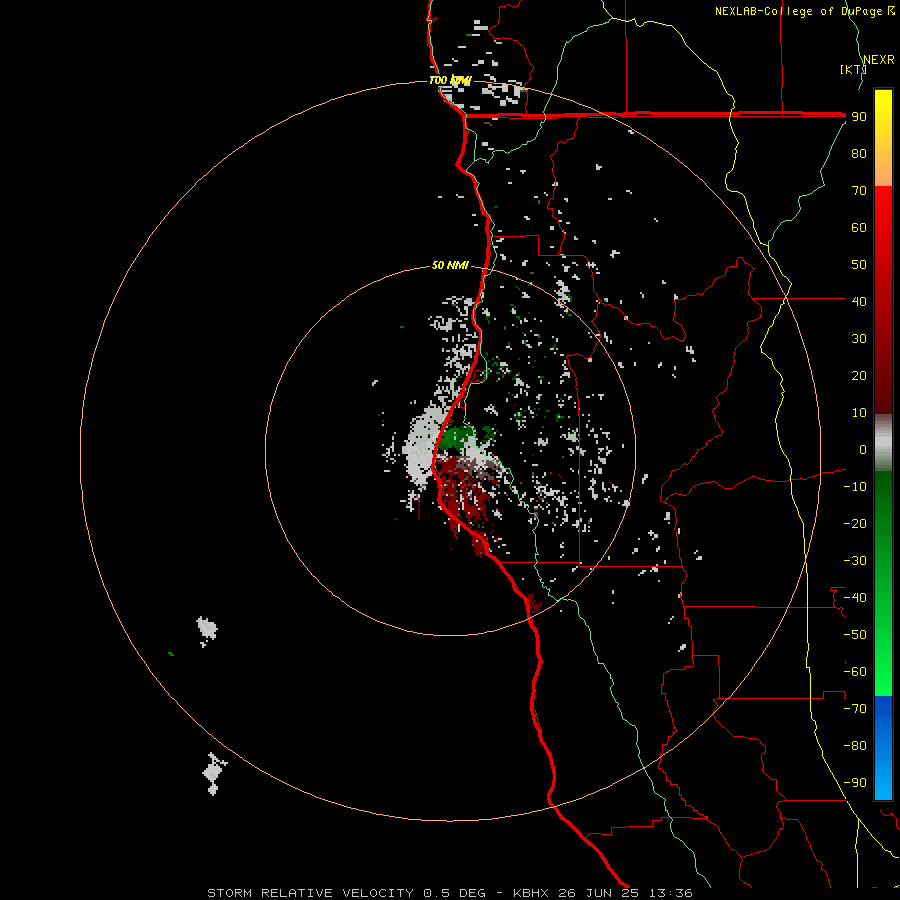This screenshot has height=900, width=900.
Task: Click the positive 50 scale value
Action: click(859, 265)
